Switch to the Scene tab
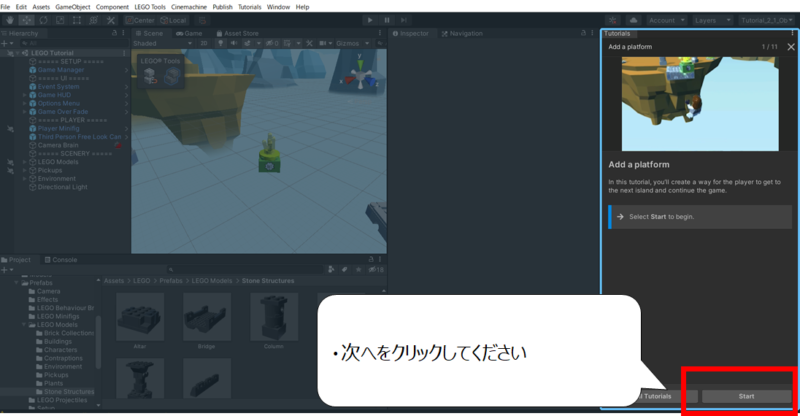Image resolution: width=800 pixels, height=416 pixels. tap(149, 33)
